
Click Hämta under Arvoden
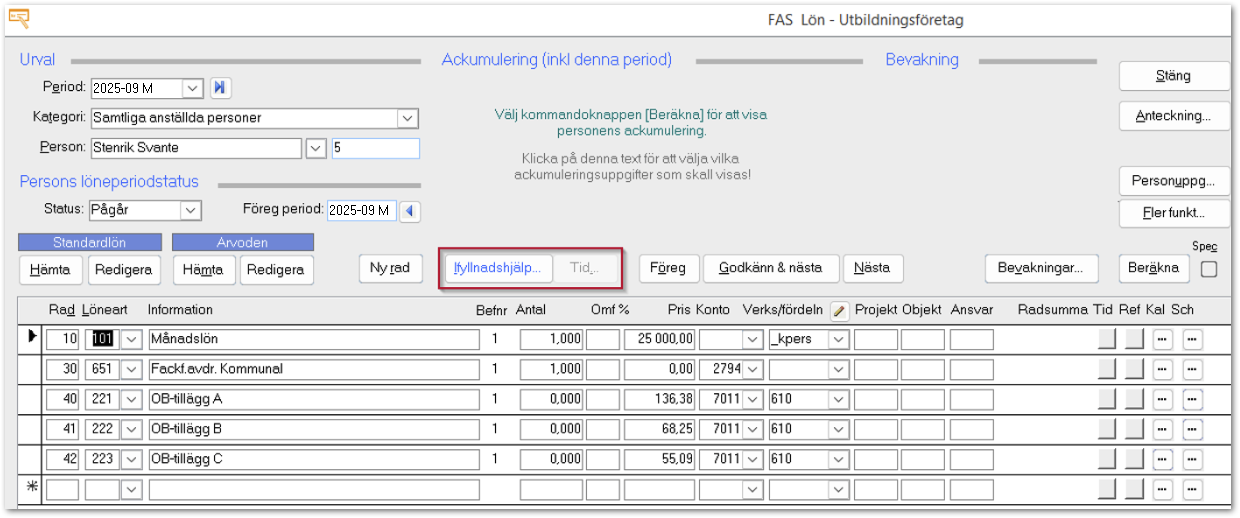point(204,270)
